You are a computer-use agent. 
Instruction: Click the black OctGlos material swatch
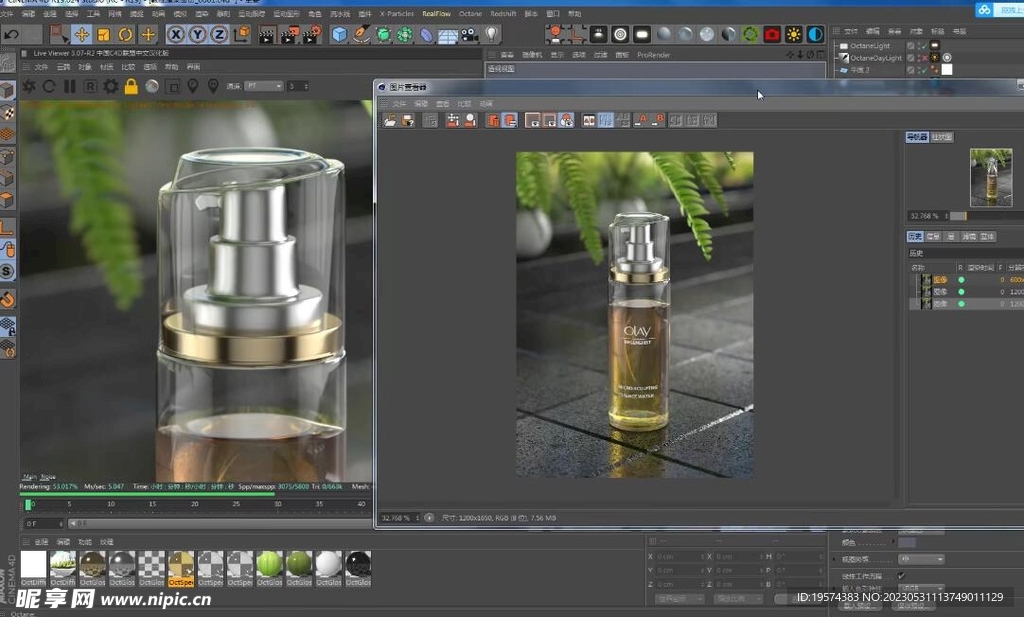click(358, 568)
